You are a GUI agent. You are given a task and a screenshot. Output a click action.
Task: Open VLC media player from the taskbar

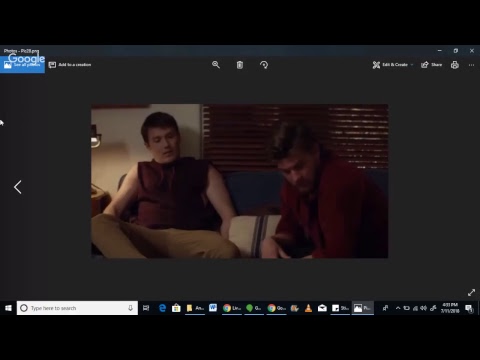pos(308,308)
